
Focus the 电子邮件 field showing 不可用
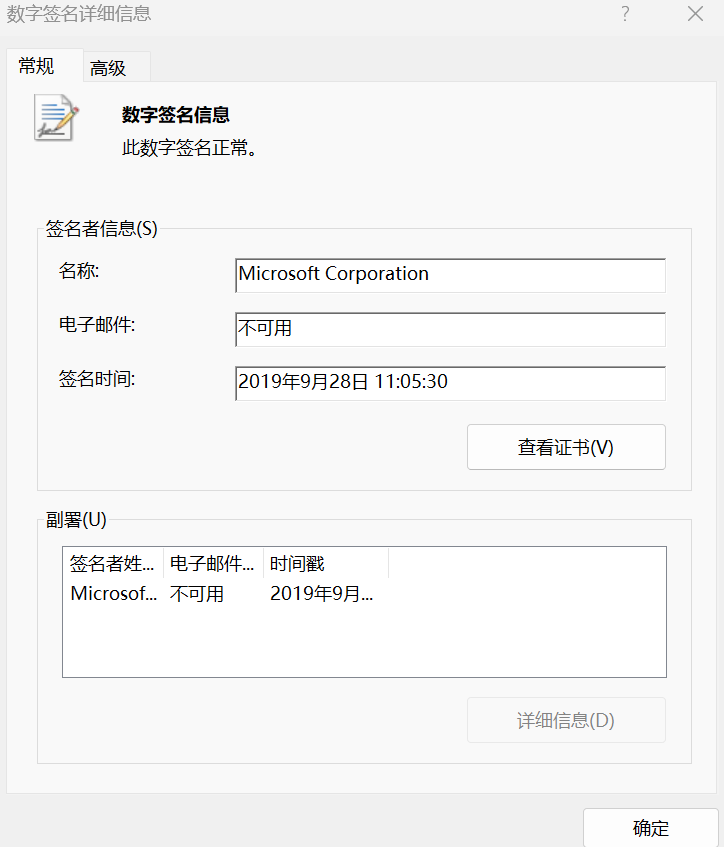click(450, 329)
